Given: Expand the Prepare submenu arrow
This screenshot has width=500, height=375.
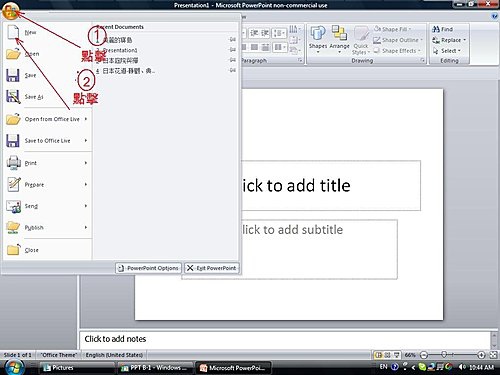Looking at the screenshot, I should click(x=86, y=184).
